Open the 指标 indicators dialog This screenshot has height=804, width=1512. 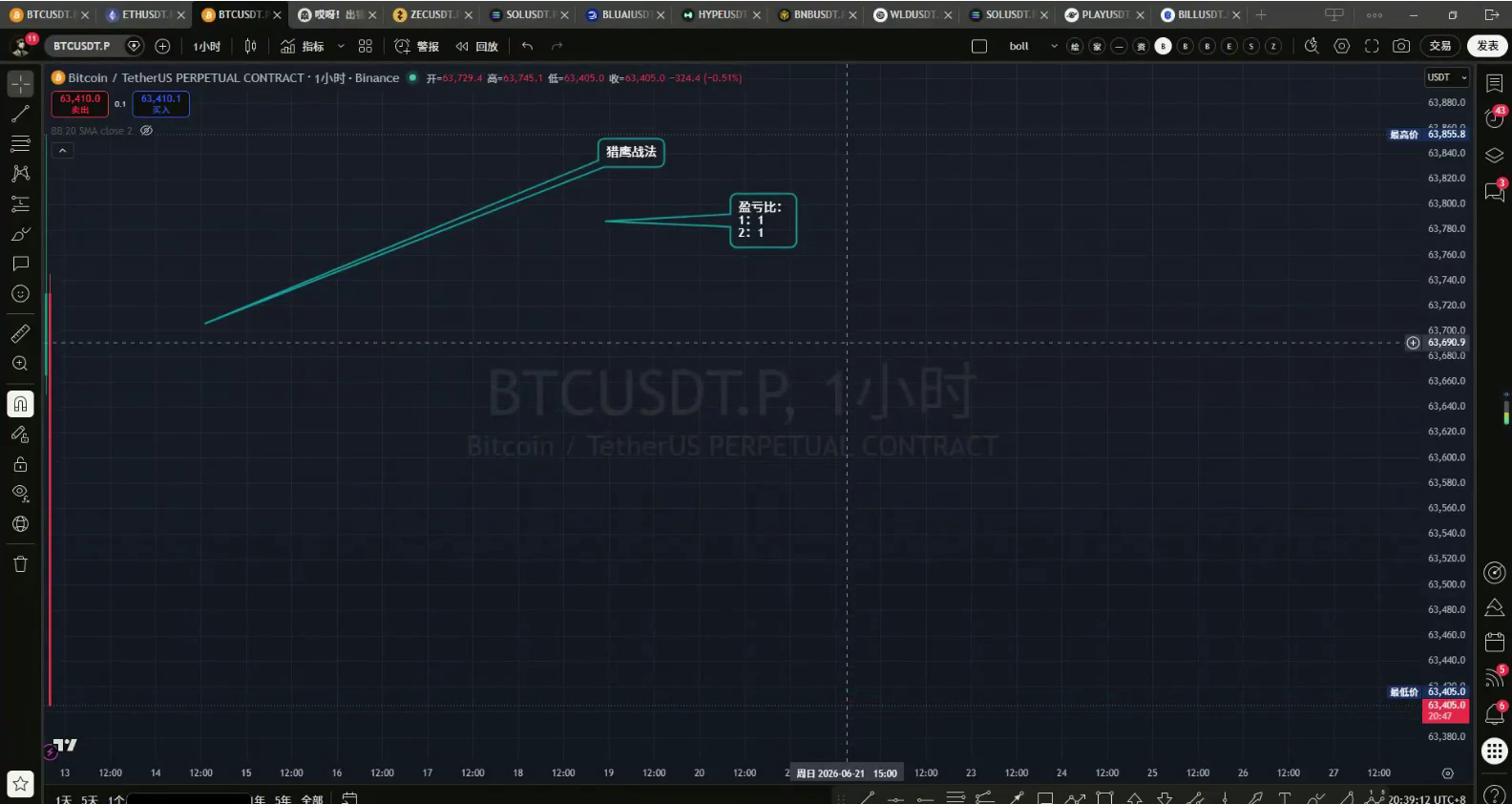(x=302, y=46)
